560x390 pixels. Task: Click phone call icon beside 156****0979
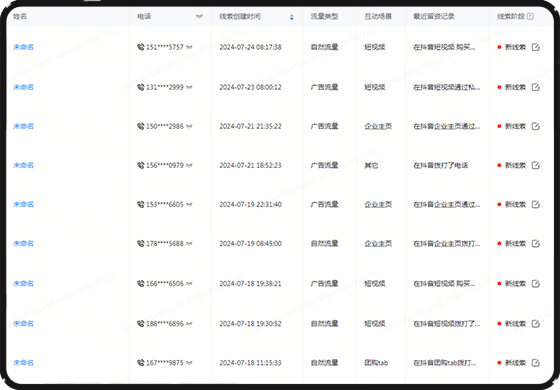click(141, 165)
